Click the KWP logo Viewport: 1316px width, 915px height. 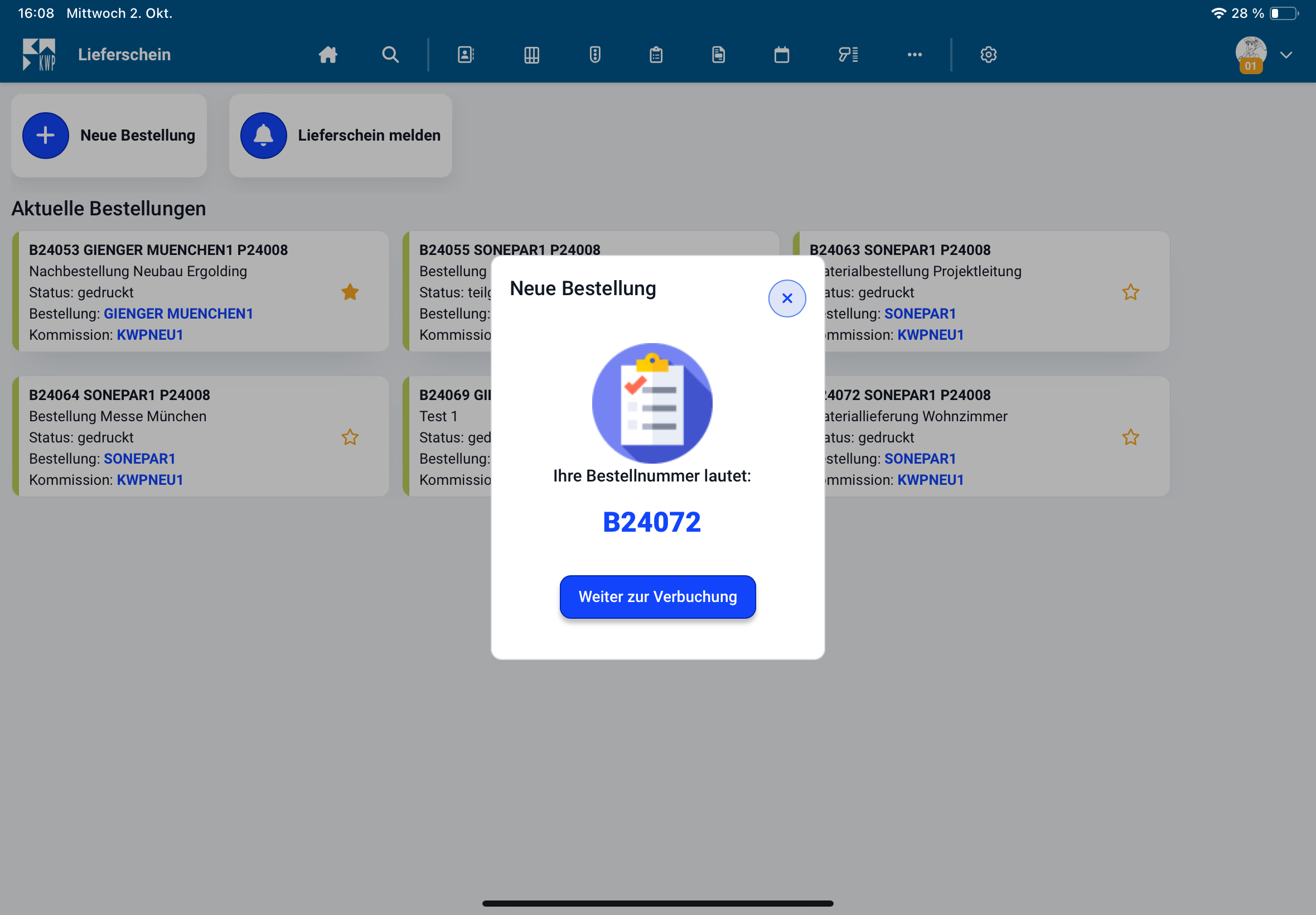pyautogui.click(x=38, y=55)
